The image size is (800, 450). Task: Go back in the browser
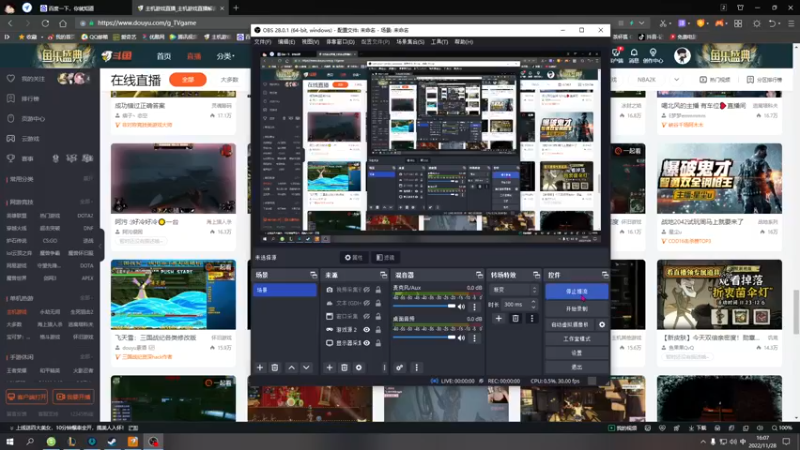tap(10, 23)
